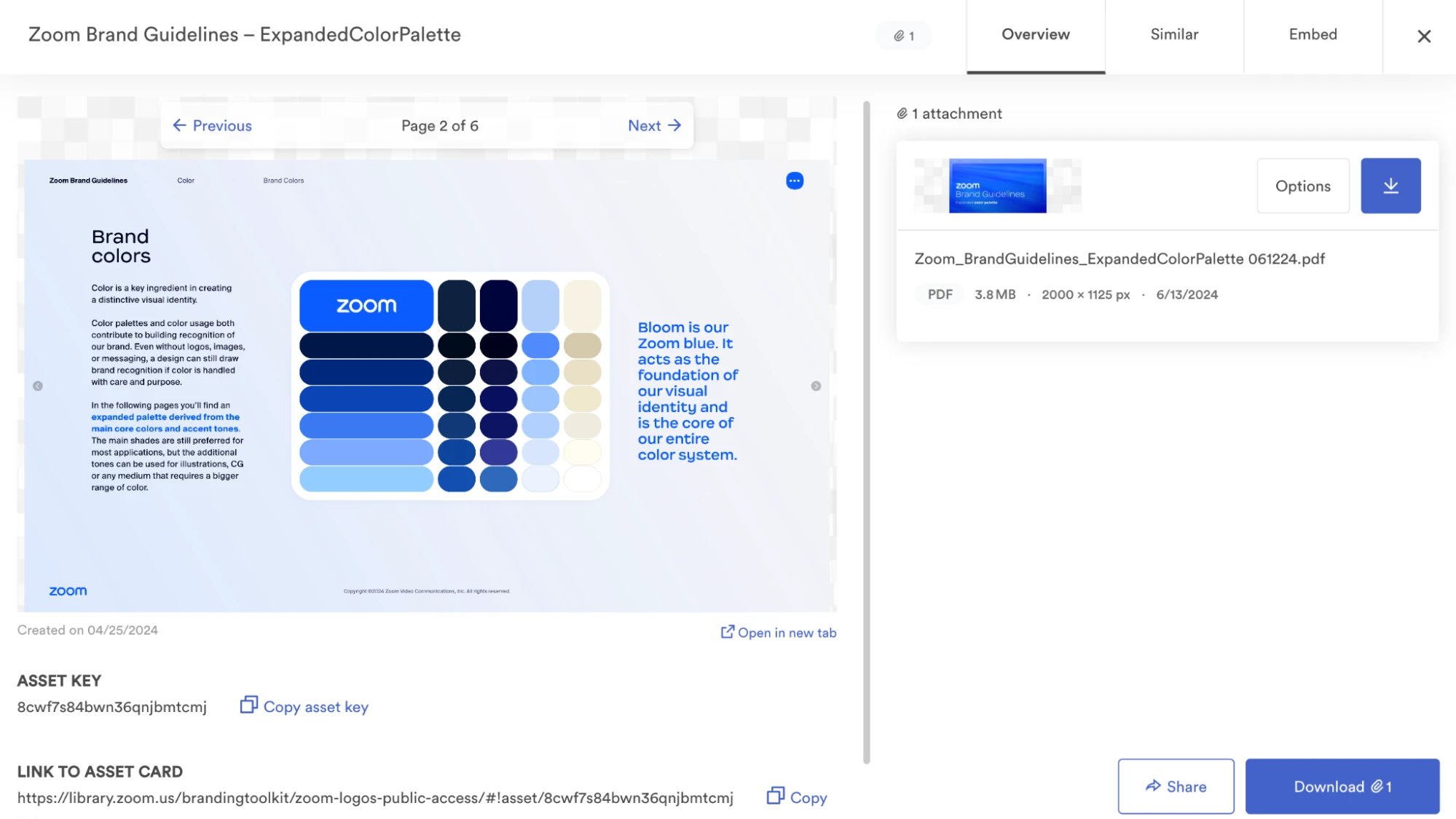Viewport: 1456px width, 819px height.
Task: Select the Overview tab
Action: click(1035, 34)
